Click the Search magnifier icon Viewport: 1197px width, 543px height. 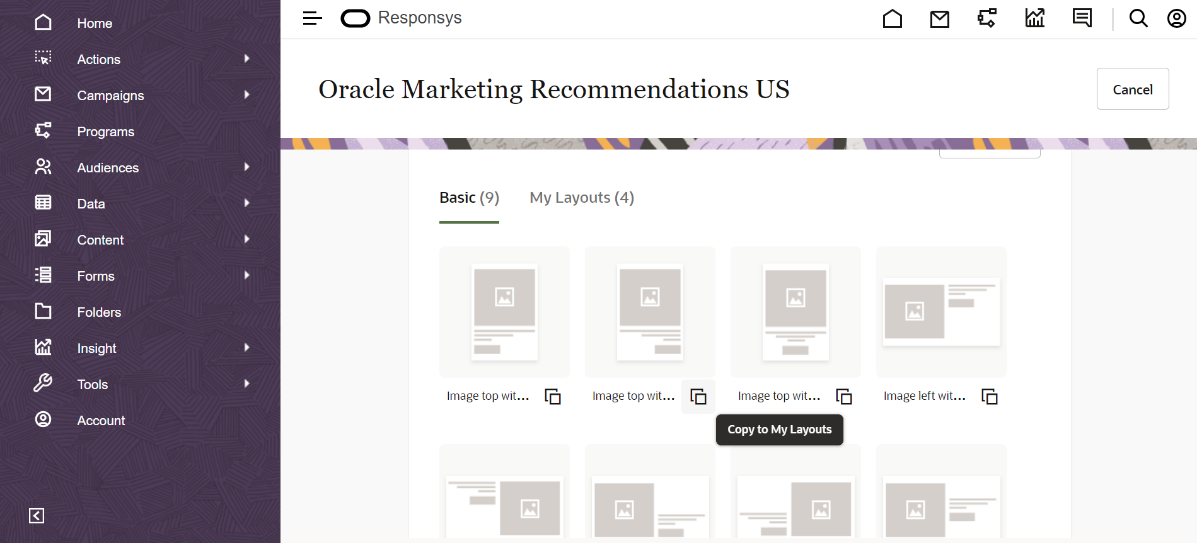(x=1138, y=18)
